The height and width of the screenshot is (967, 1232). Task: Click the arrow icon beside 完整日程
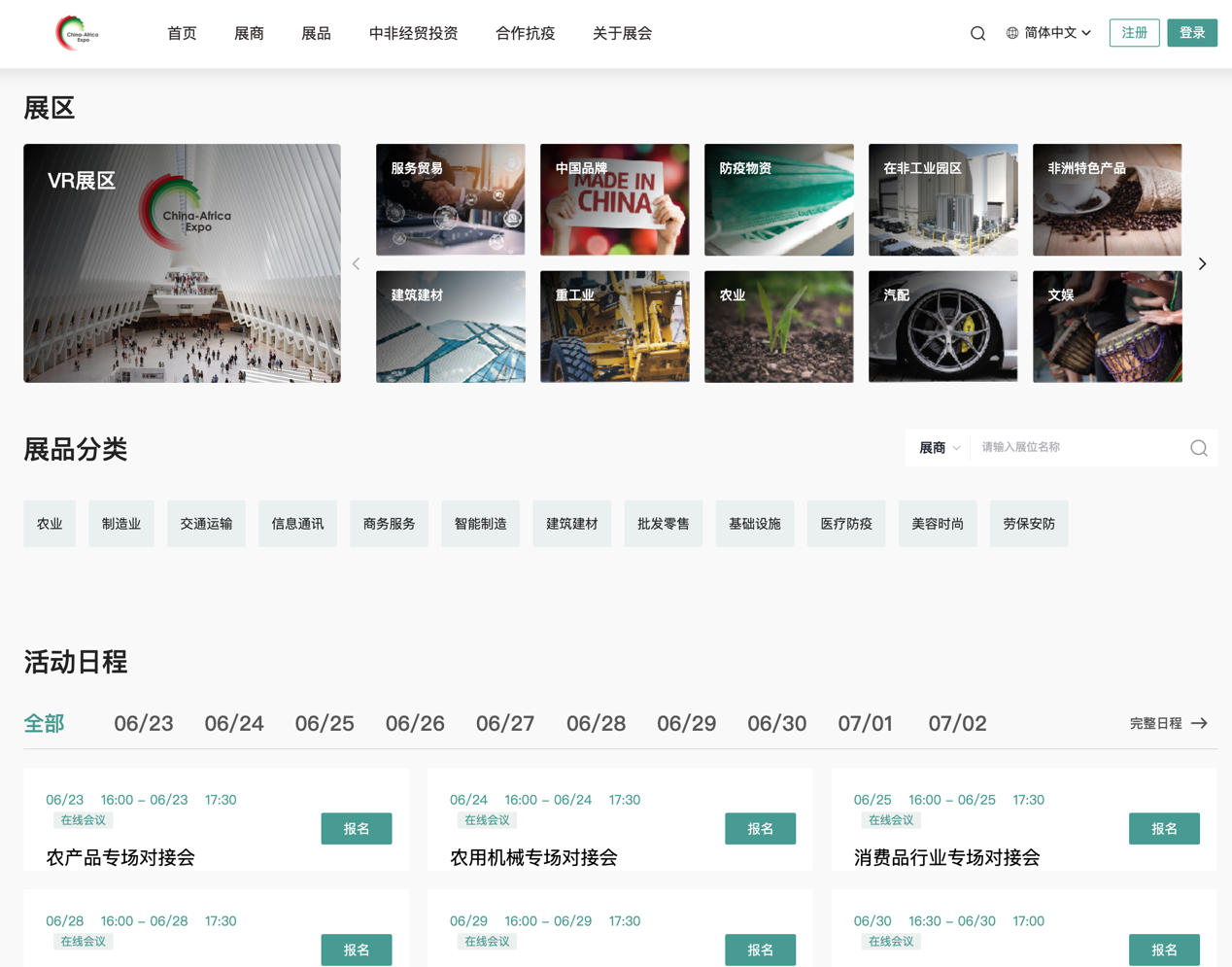[1201, 723]
